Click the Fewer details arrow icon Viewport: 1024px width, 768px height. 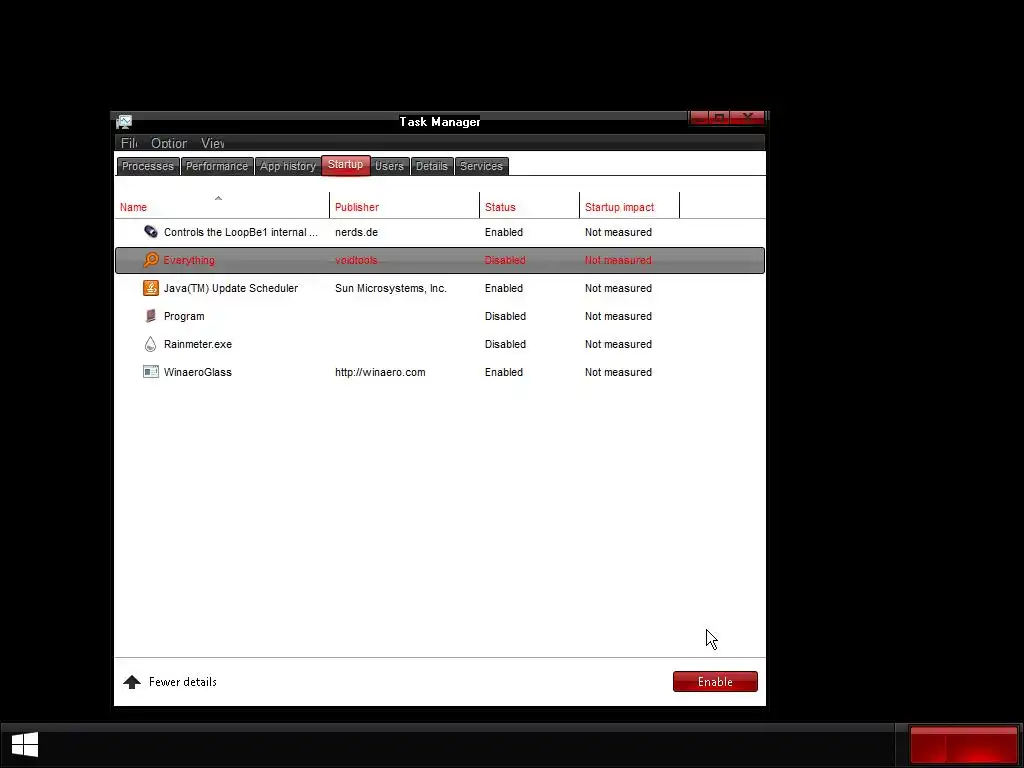tap(132, 682)
